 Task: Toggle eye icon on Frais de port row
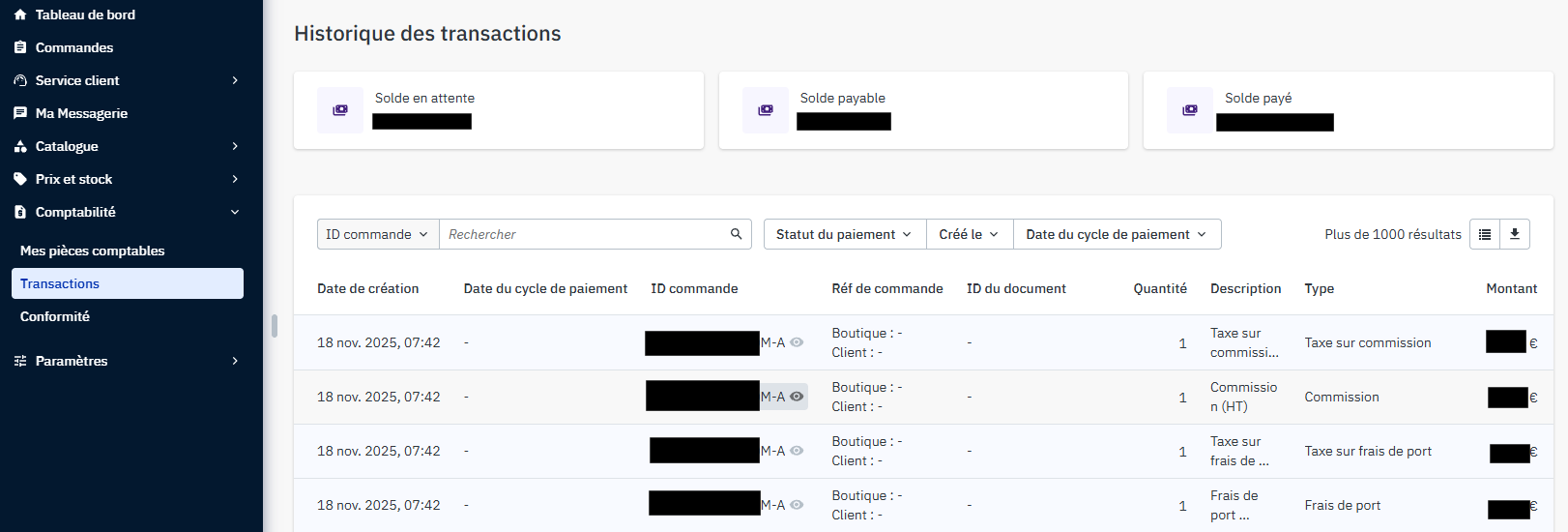pos(797,505)
